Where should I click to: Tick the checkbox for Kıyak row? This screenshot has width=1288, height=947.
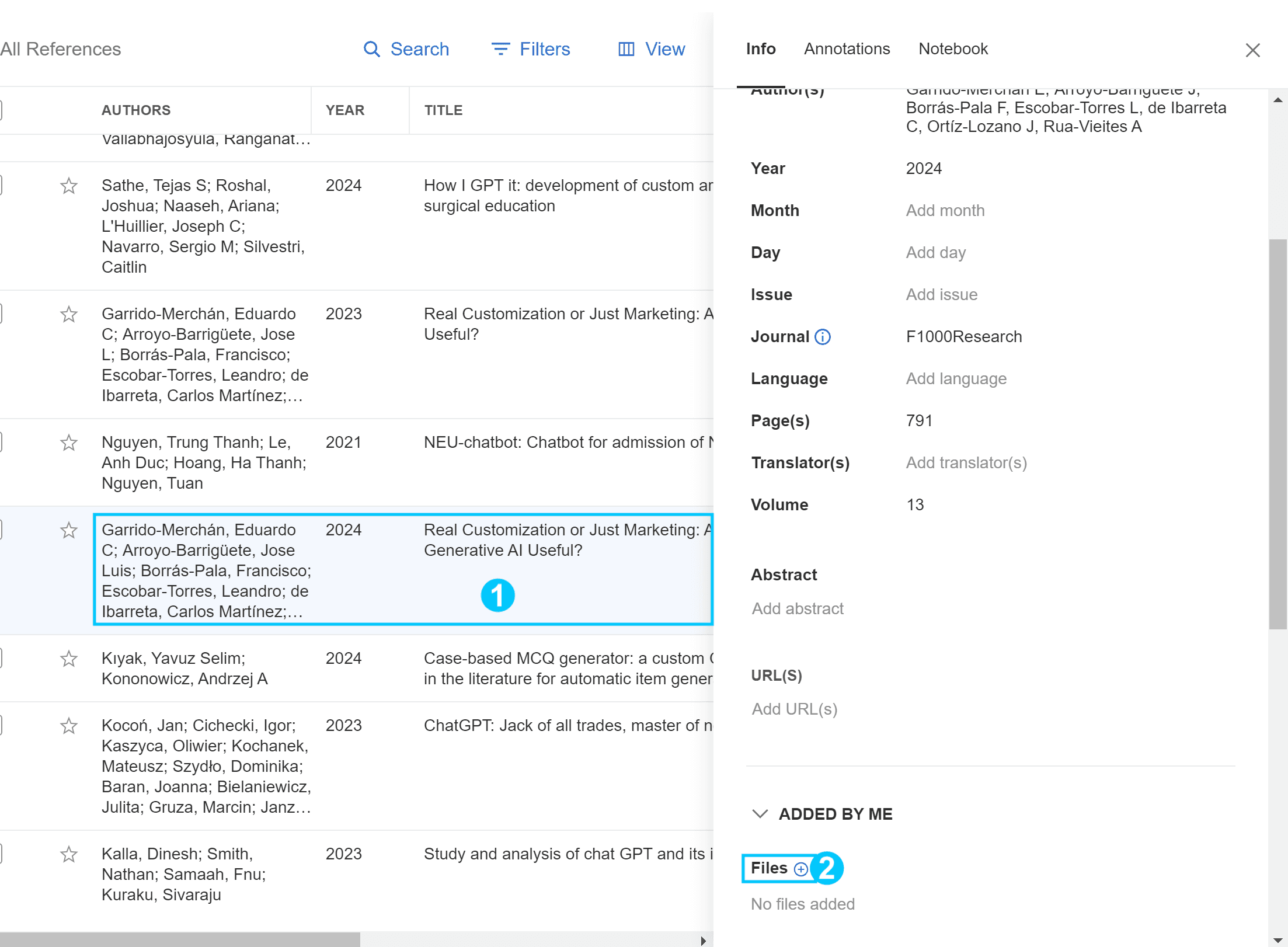coord(1,659)
